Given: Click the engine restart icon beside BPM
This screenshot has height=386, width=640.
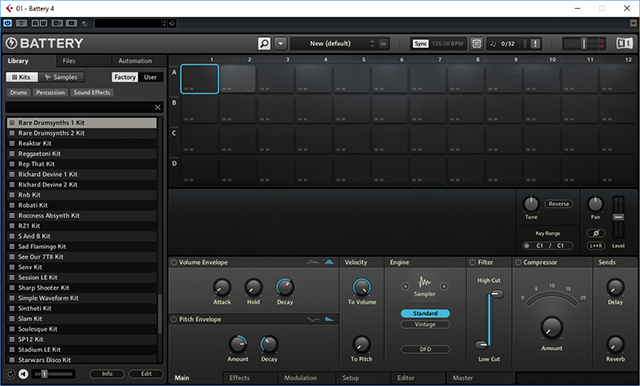Looking at the screenshot, I should (476, 44).
